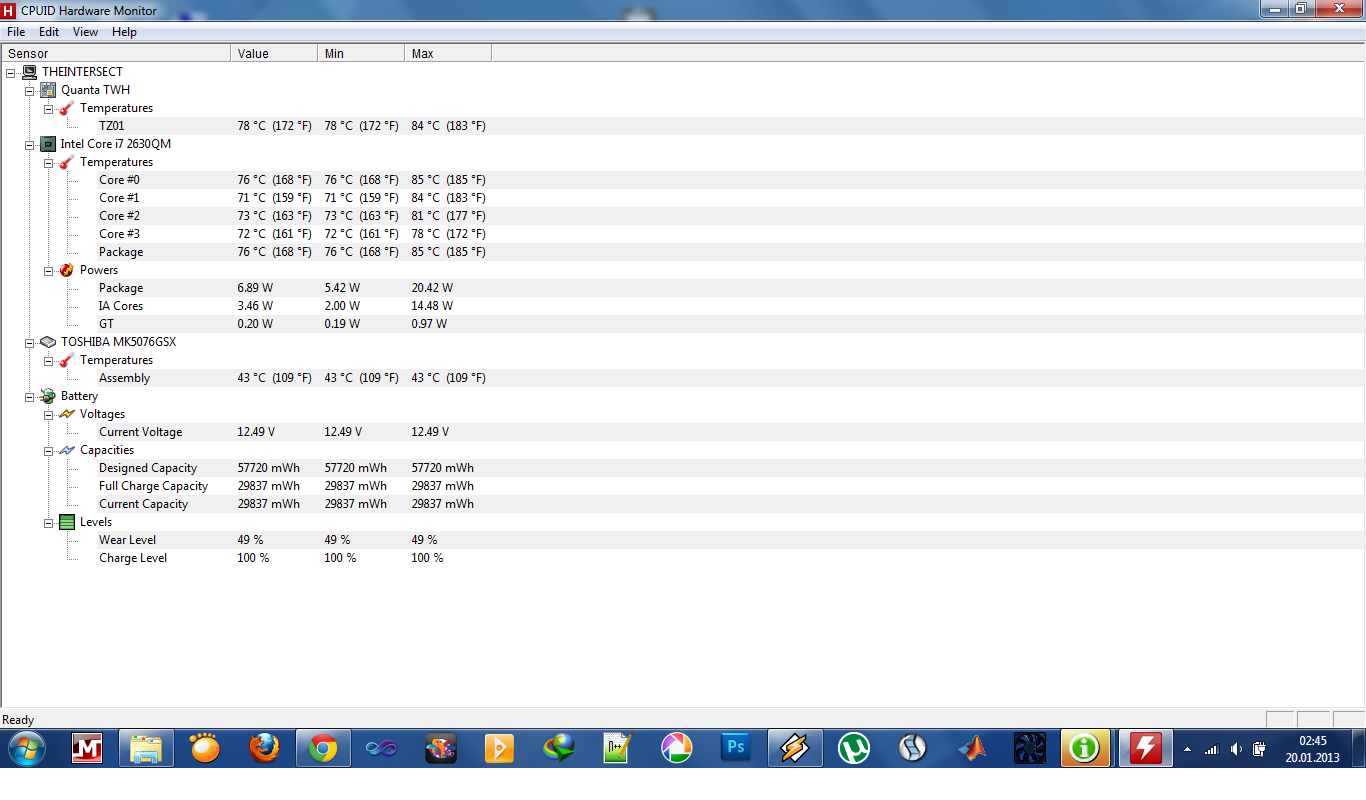Open uTorrent from the taskbar
Image resolution: width=1366 pixels, height=800 pixels.
(854, 748)
